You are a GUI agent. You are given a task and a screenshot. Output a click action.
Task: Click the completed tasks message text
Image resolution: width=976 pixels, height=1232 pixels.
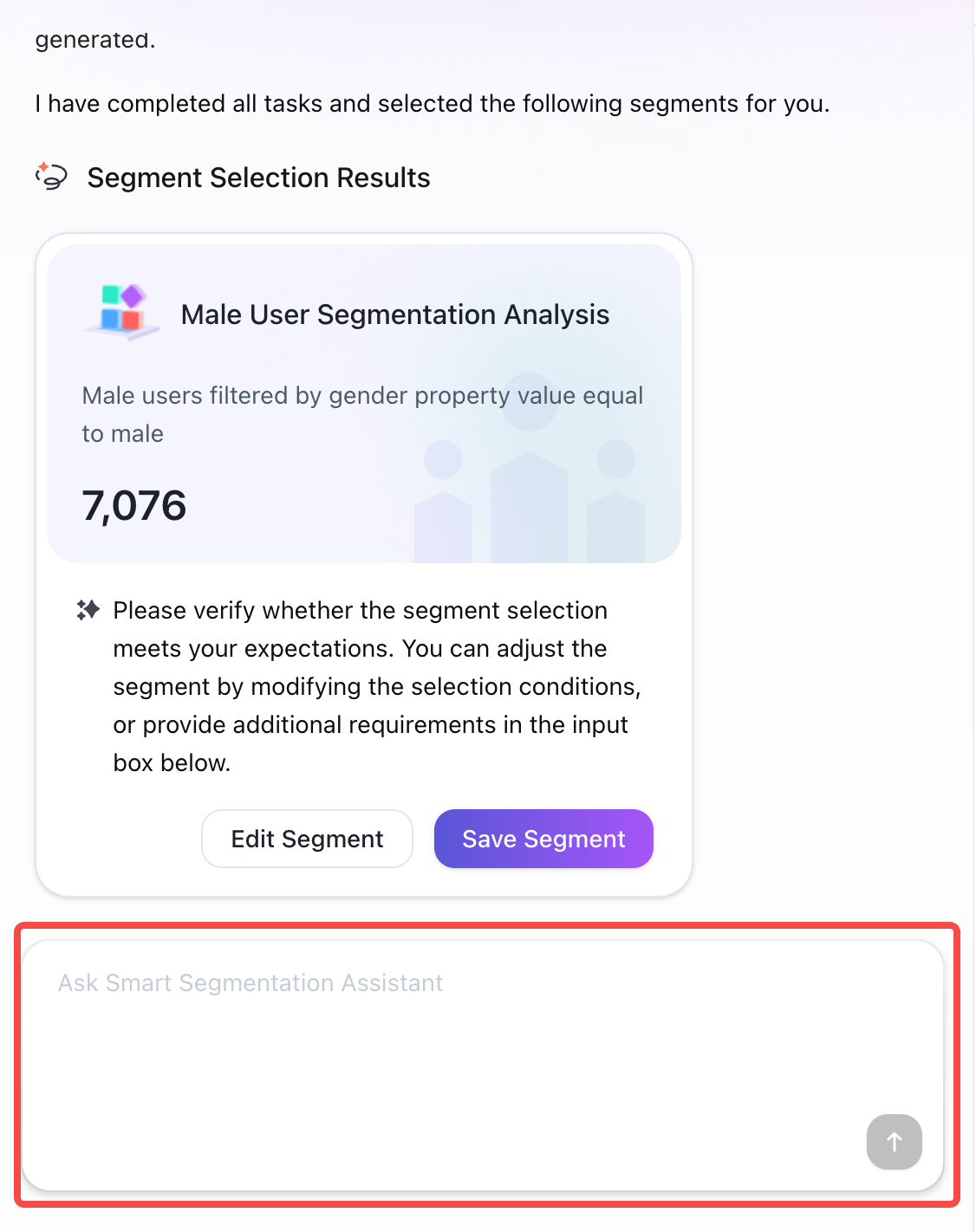pyautogui.click(x=433, y=104)
